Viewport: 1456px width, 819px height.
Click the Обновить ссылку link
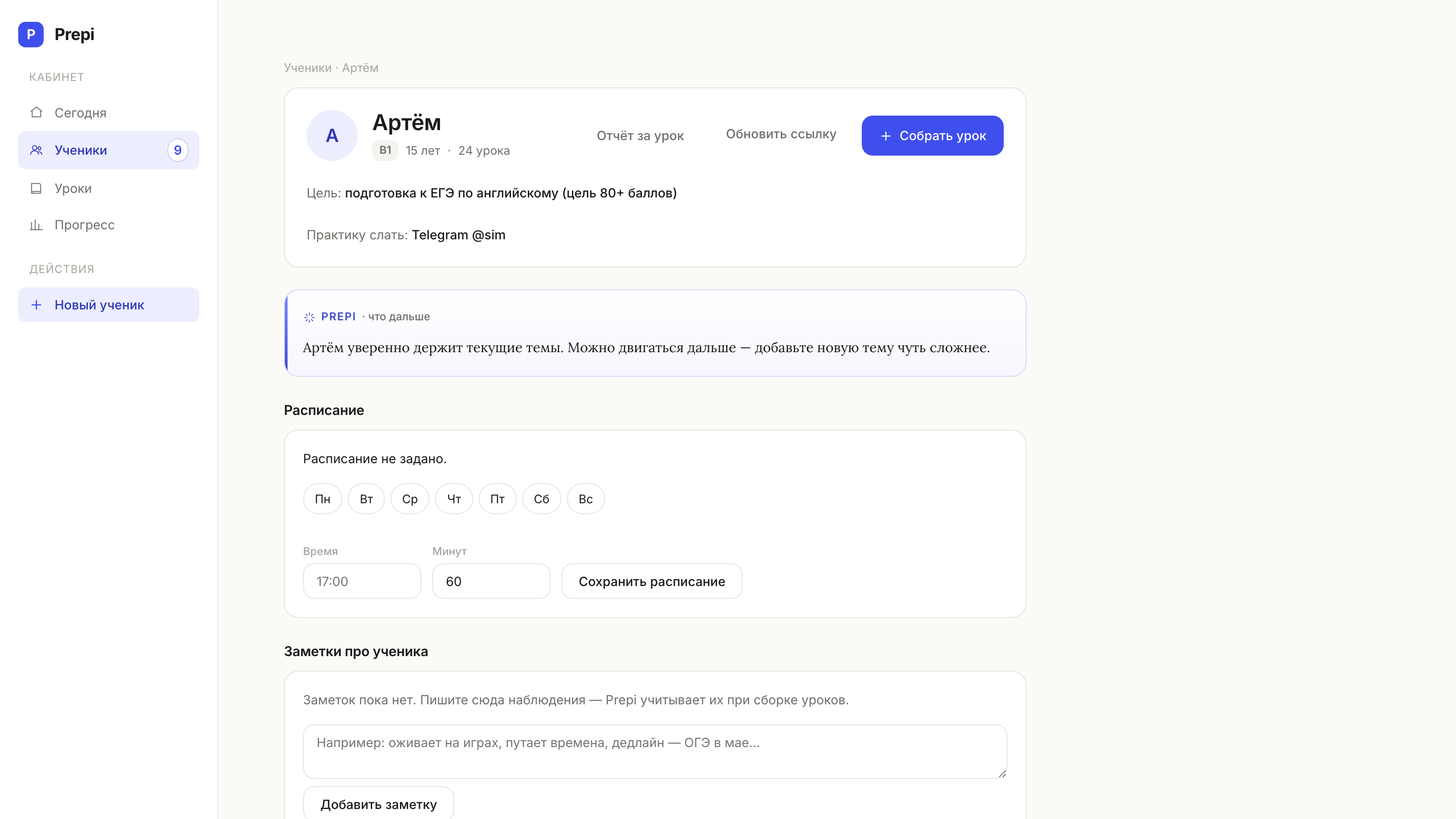click(x=781, y=134)
